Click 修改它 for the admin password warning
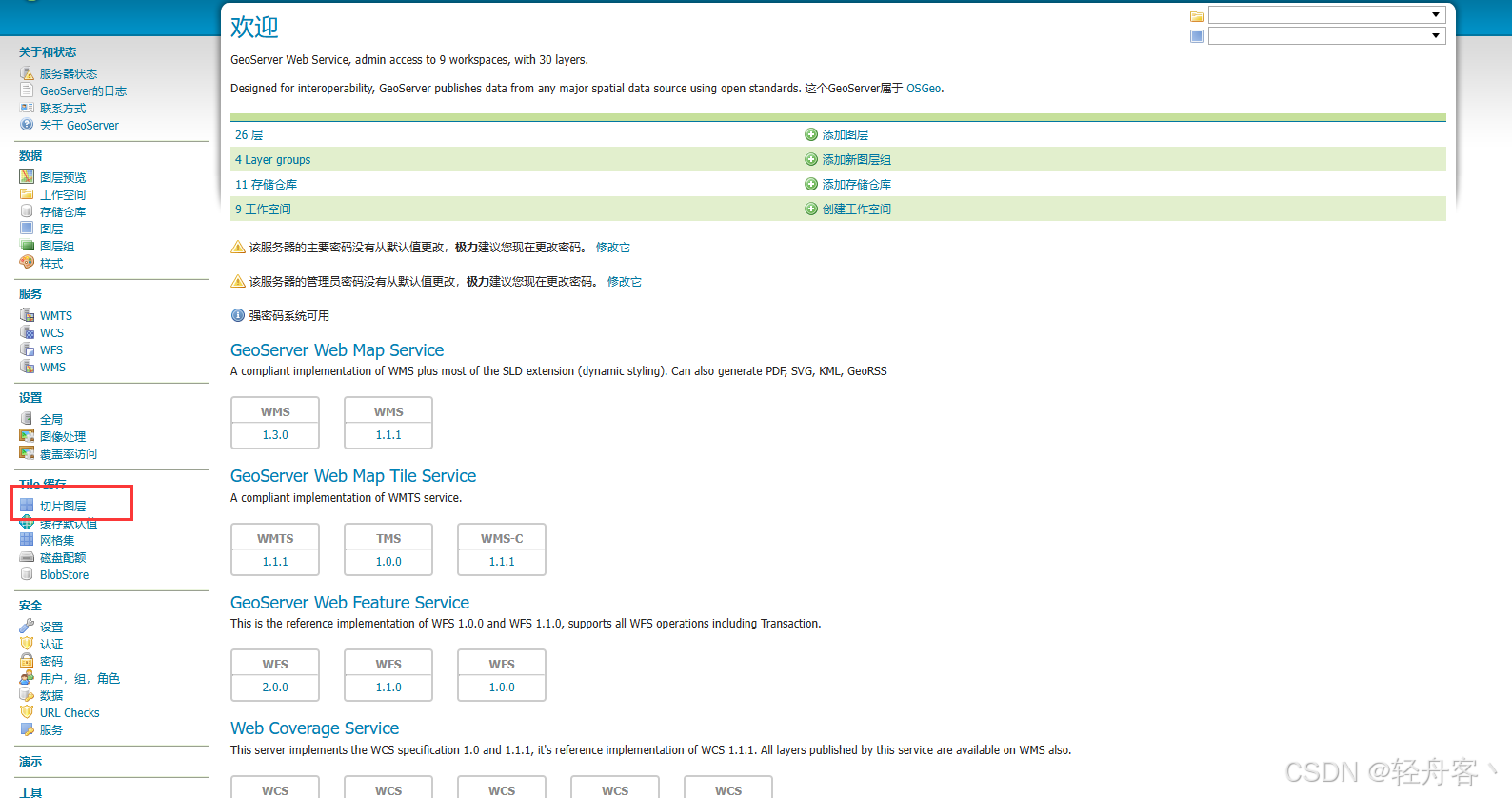This screenshot has height=798, width=1512. click(625, 282)
